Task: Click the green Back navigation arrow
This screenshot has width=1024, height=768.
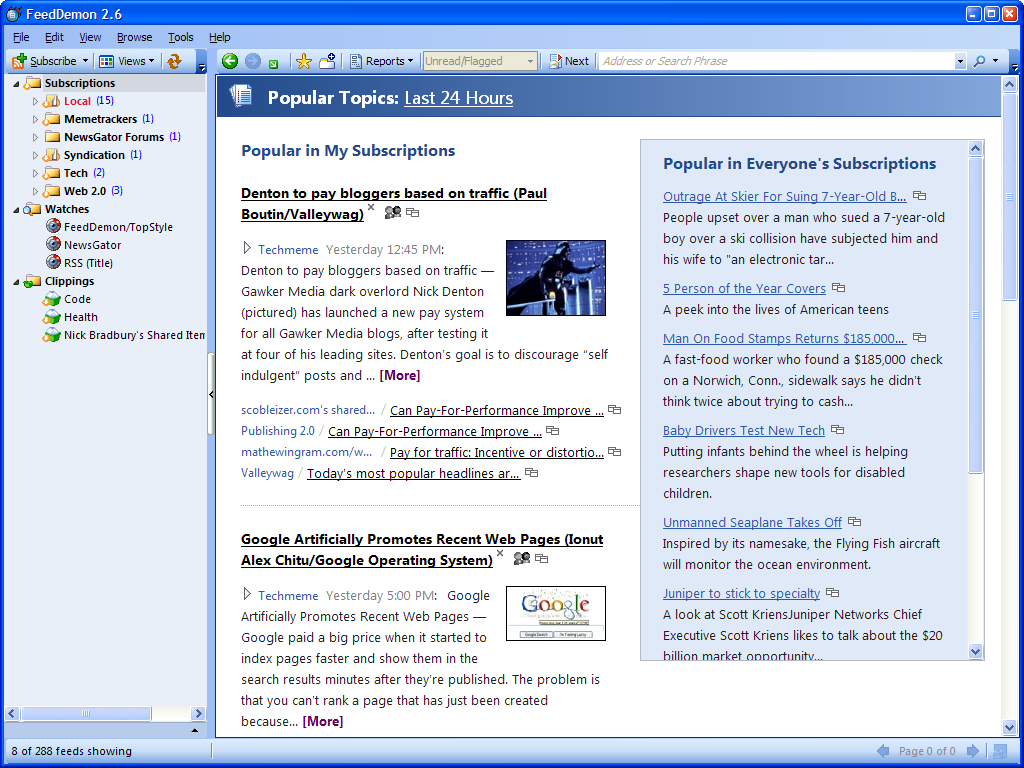Action: [229, 61]
